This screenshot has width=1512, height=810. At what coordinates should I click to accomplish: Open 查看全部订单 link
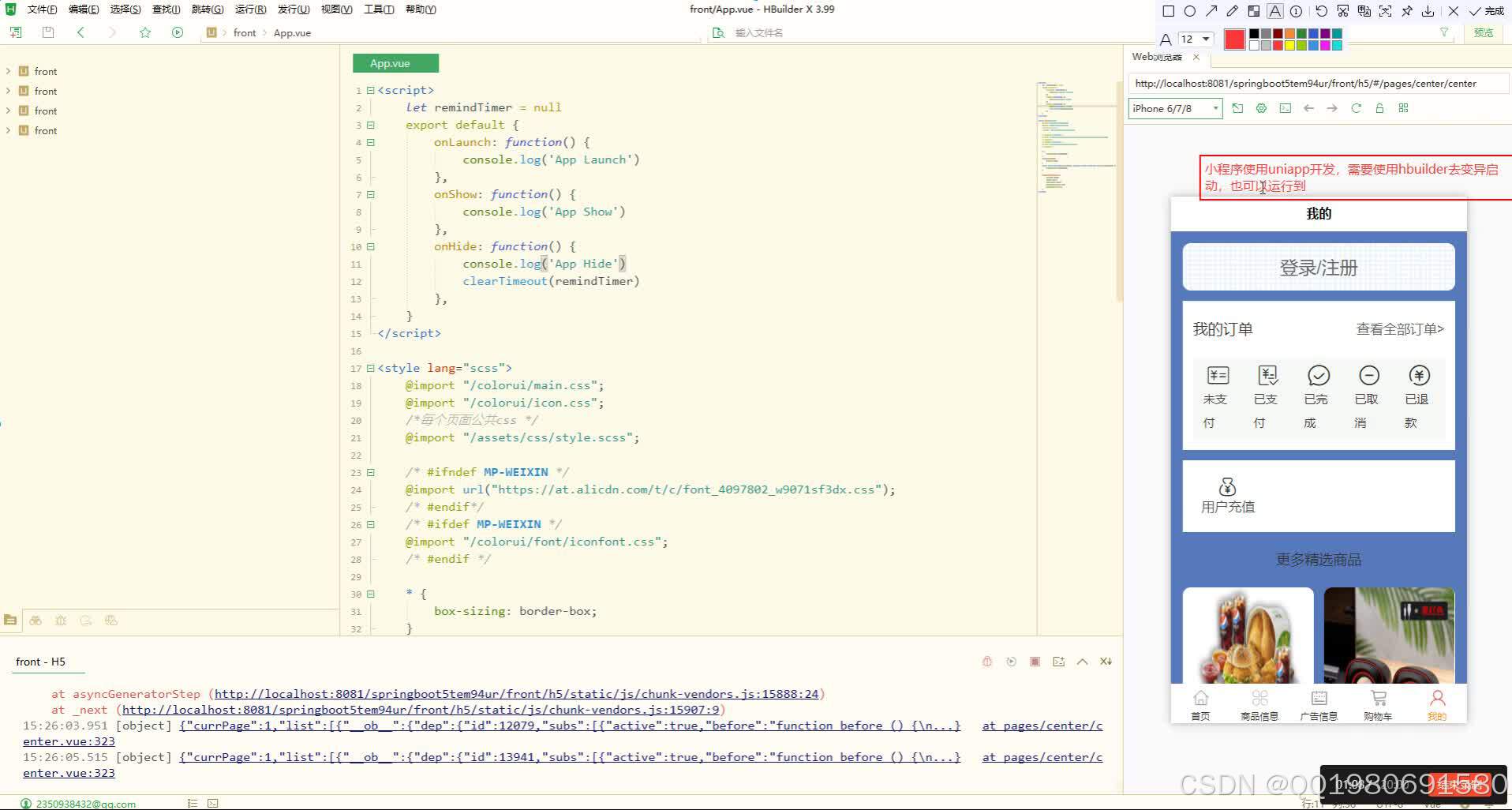click(x=1400, y=329)
